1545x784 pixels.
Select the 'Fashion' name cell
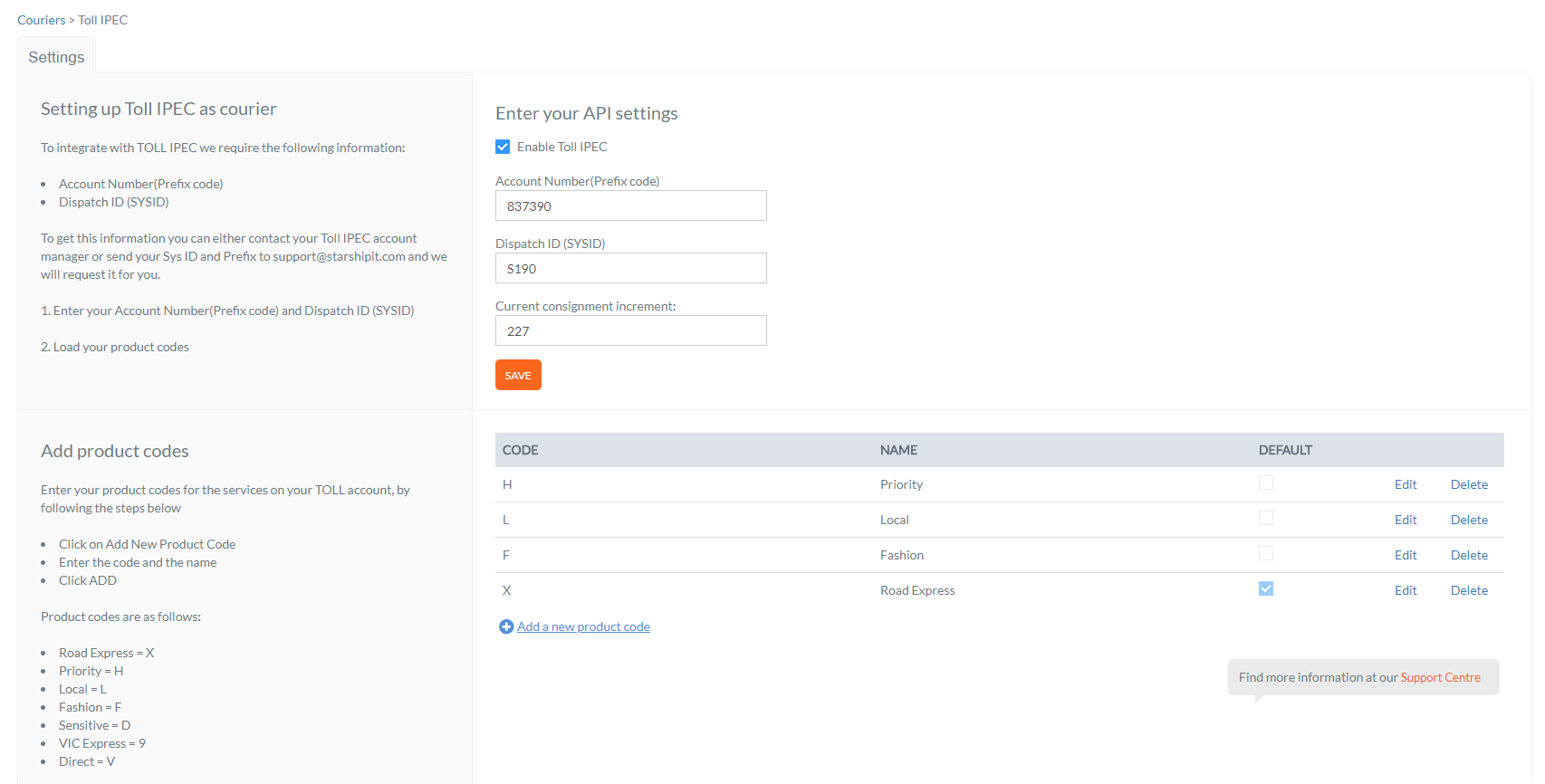click(x=902, y=555)
